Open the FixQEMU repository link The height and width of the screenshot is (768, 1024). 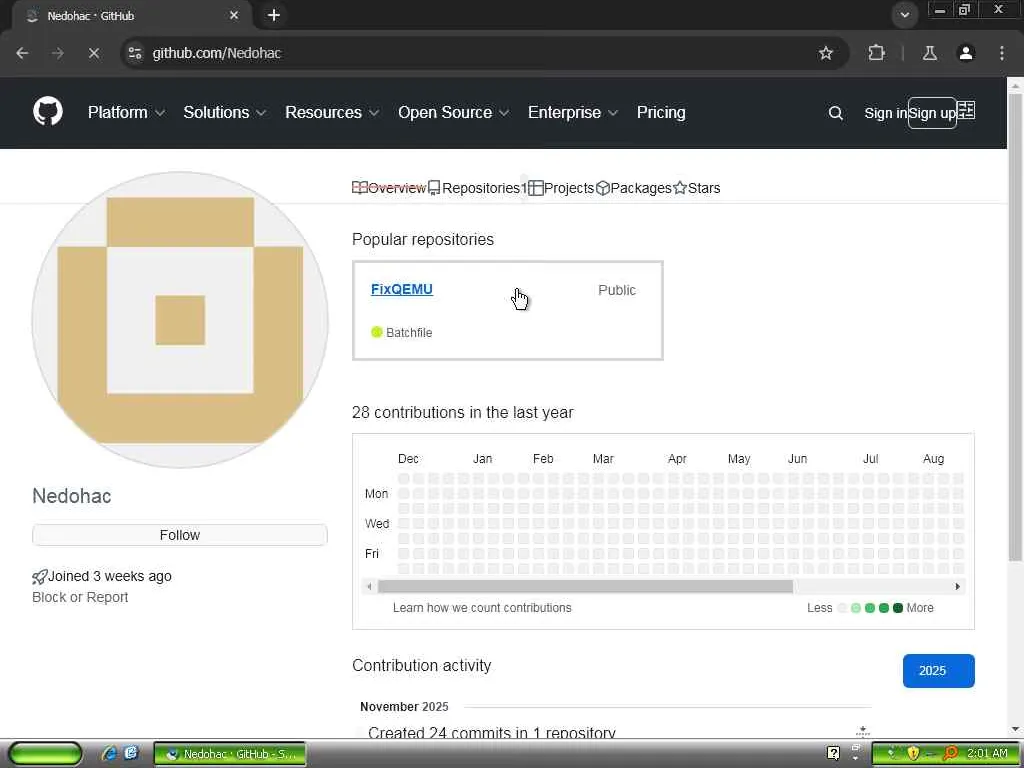402,289
